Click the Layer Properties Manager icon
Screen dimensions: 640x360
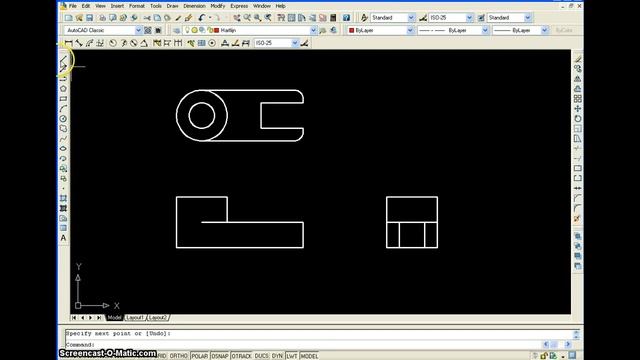(x=176, y=30)
